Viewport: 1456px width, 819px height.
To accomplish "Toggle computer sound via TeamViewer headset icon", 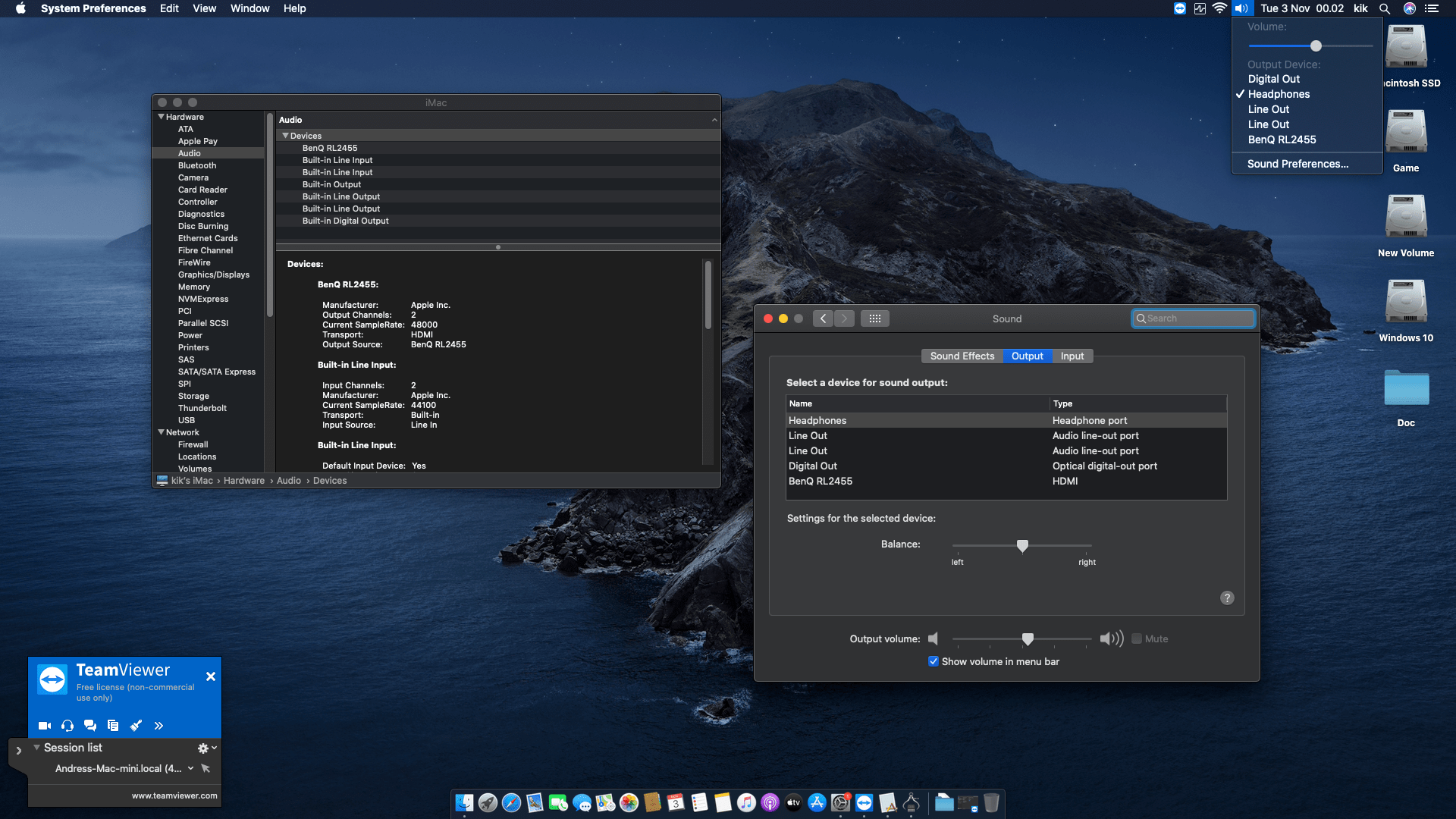I will [67, 726].
